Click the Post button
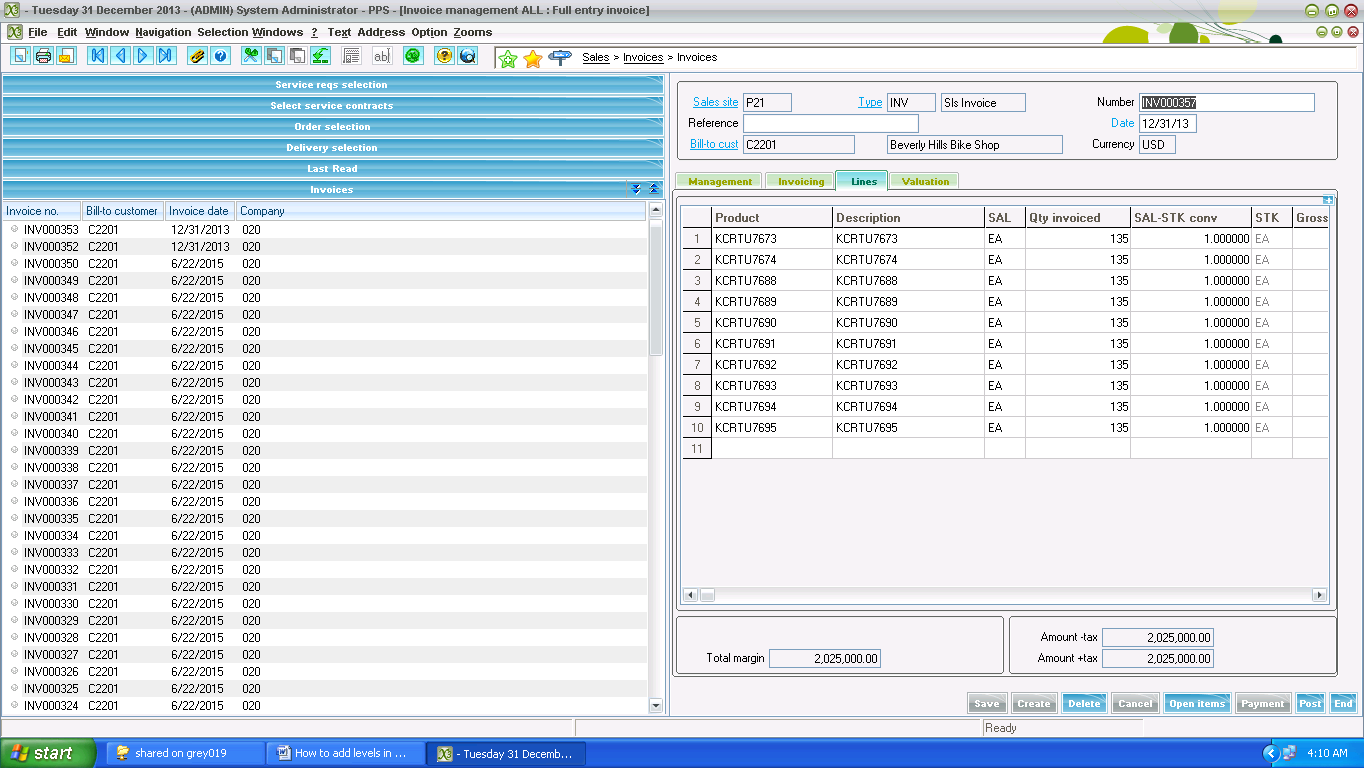 tap(1310, 703)
